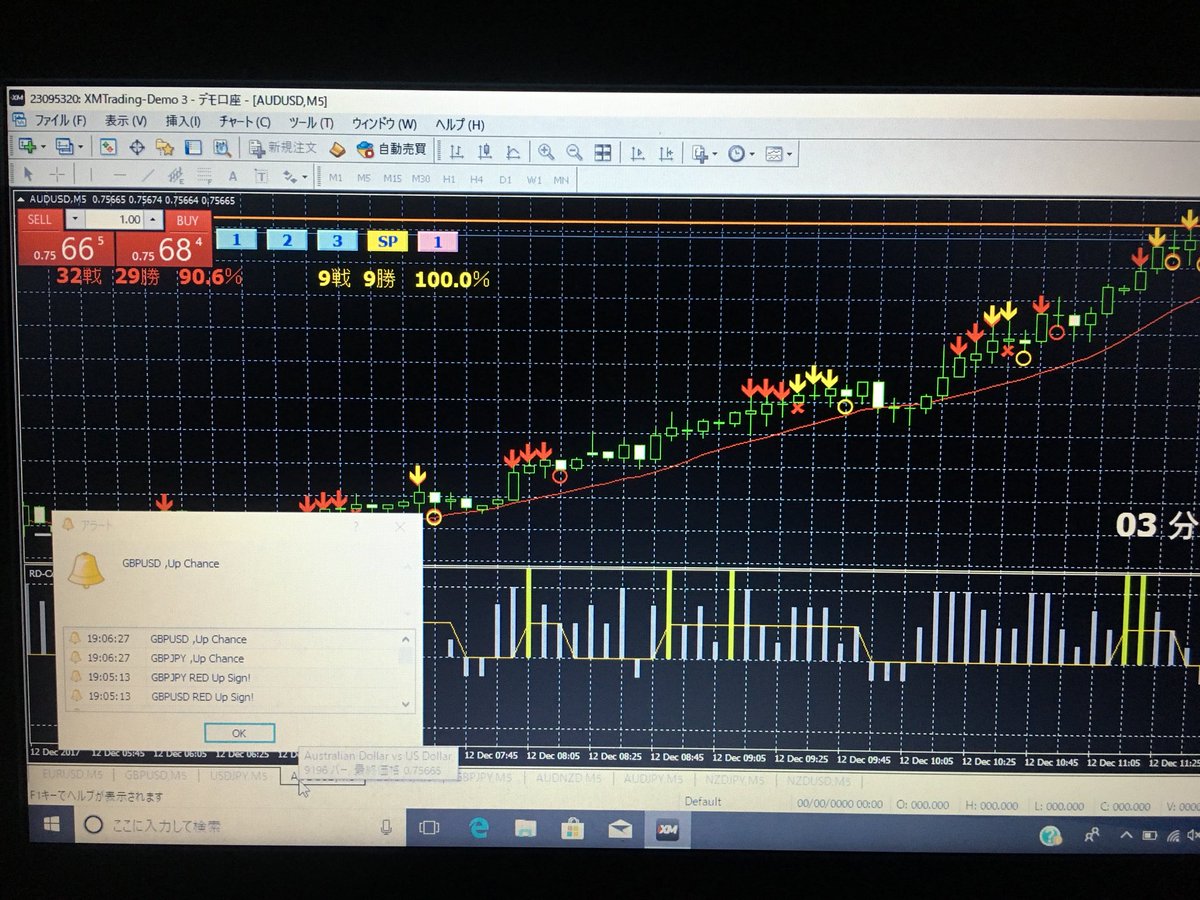Toggle chart auto scroll icon

point(636,153)
